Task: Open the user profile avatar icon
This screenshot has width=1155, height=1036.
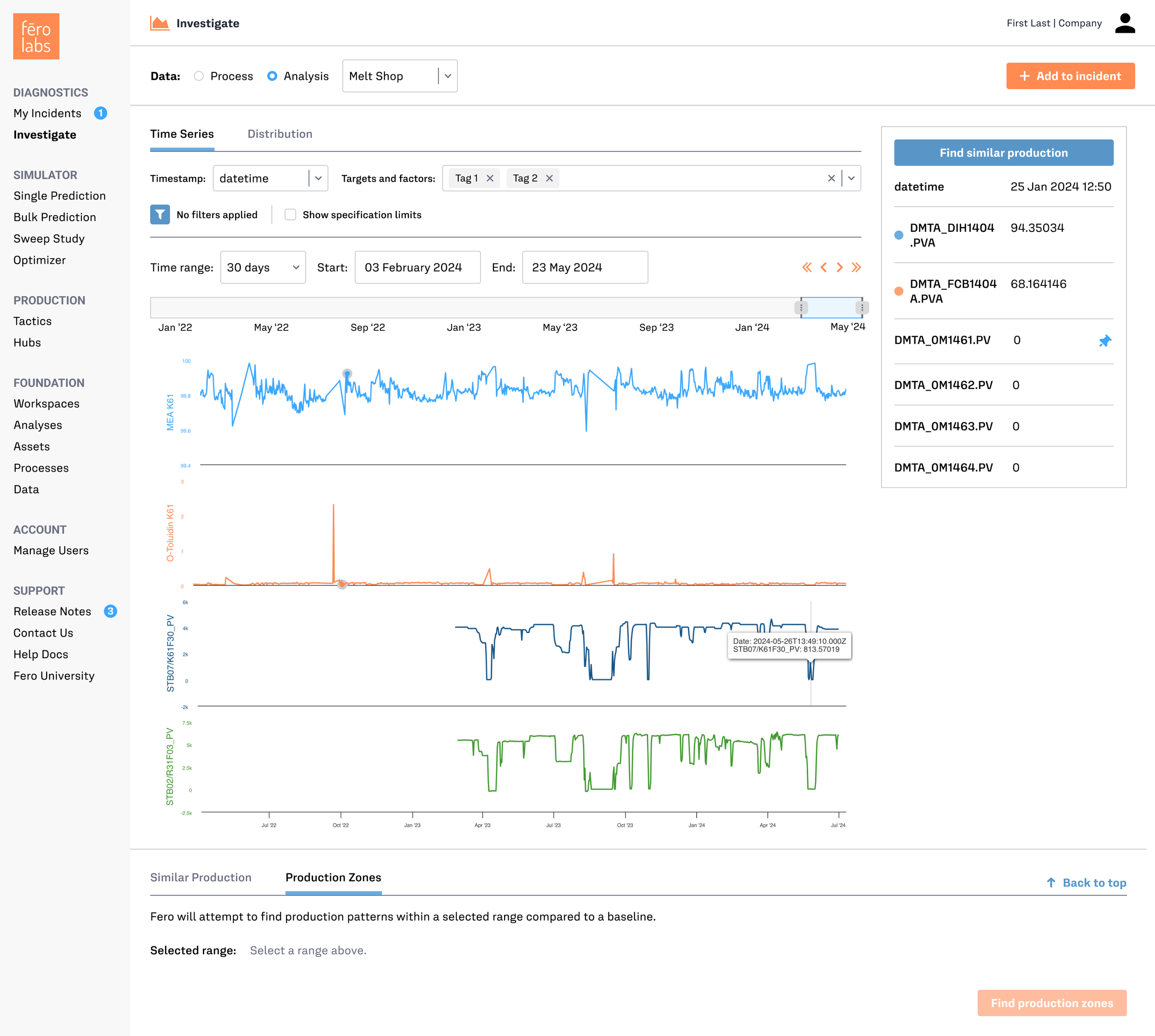Action: (1125, 24)
